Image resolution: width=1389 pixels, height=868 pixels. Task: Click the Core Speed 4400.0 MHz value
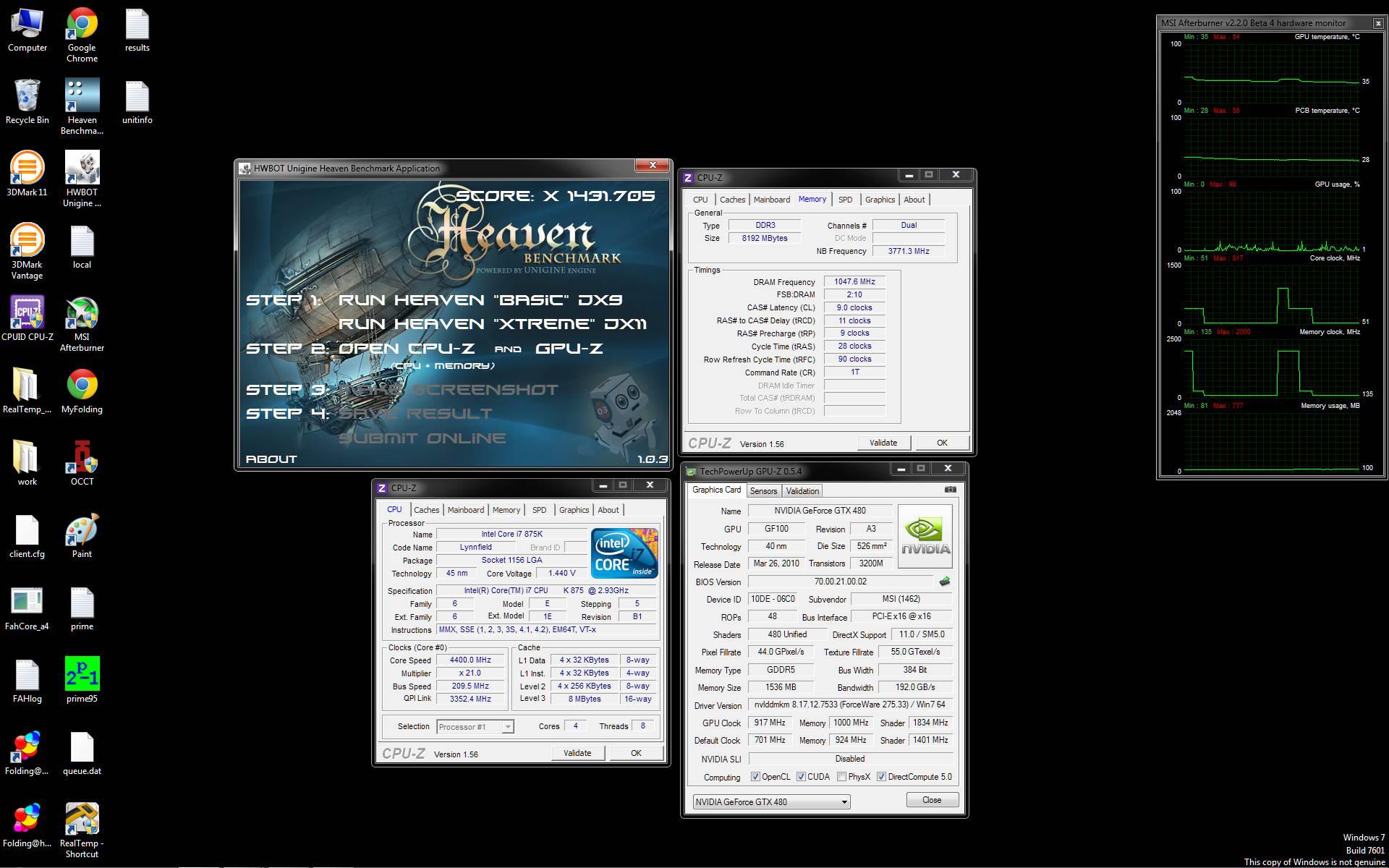click(x=470, y=660)
